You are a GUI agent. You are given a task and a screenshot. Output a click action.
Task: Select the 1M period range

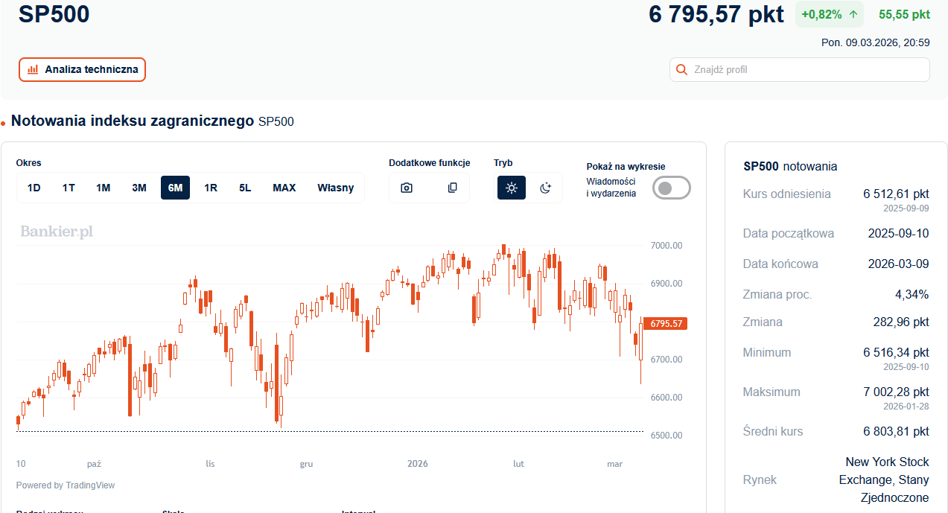pos(103,188)
